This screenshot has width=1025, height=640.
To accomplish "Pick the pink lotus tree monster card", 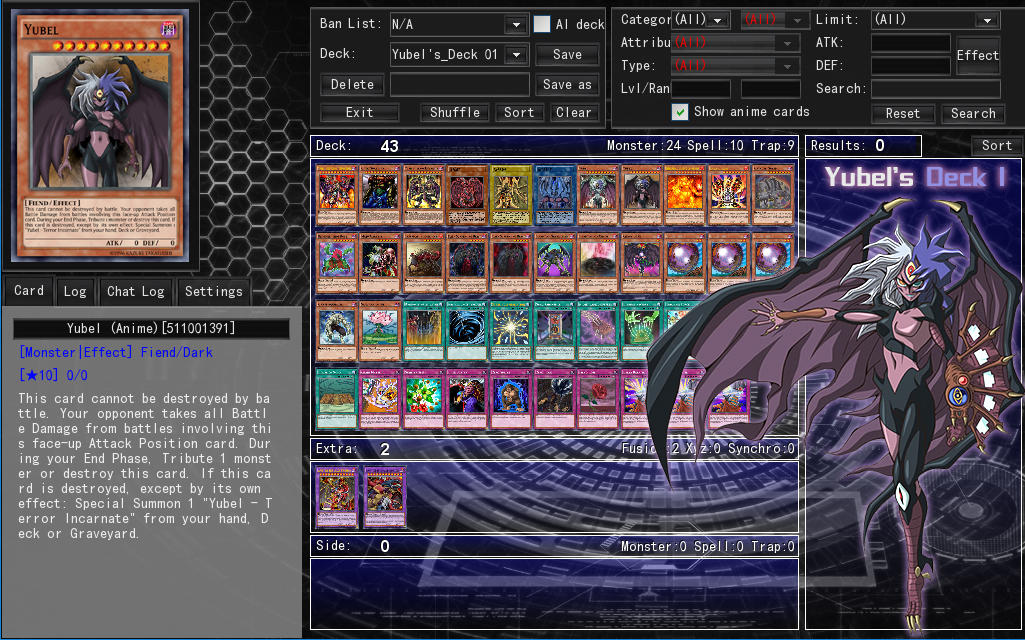I will (380, 331).
